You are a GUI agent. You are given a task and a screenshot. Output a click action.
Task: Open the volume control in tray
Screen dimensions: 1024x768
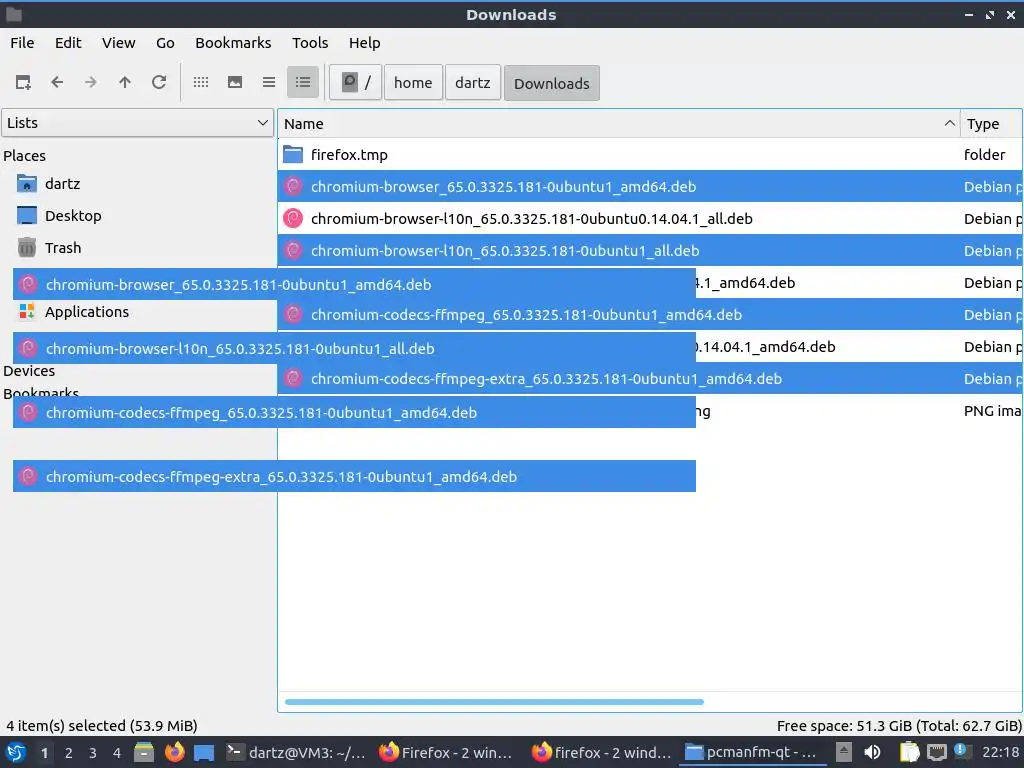[872, 752]
